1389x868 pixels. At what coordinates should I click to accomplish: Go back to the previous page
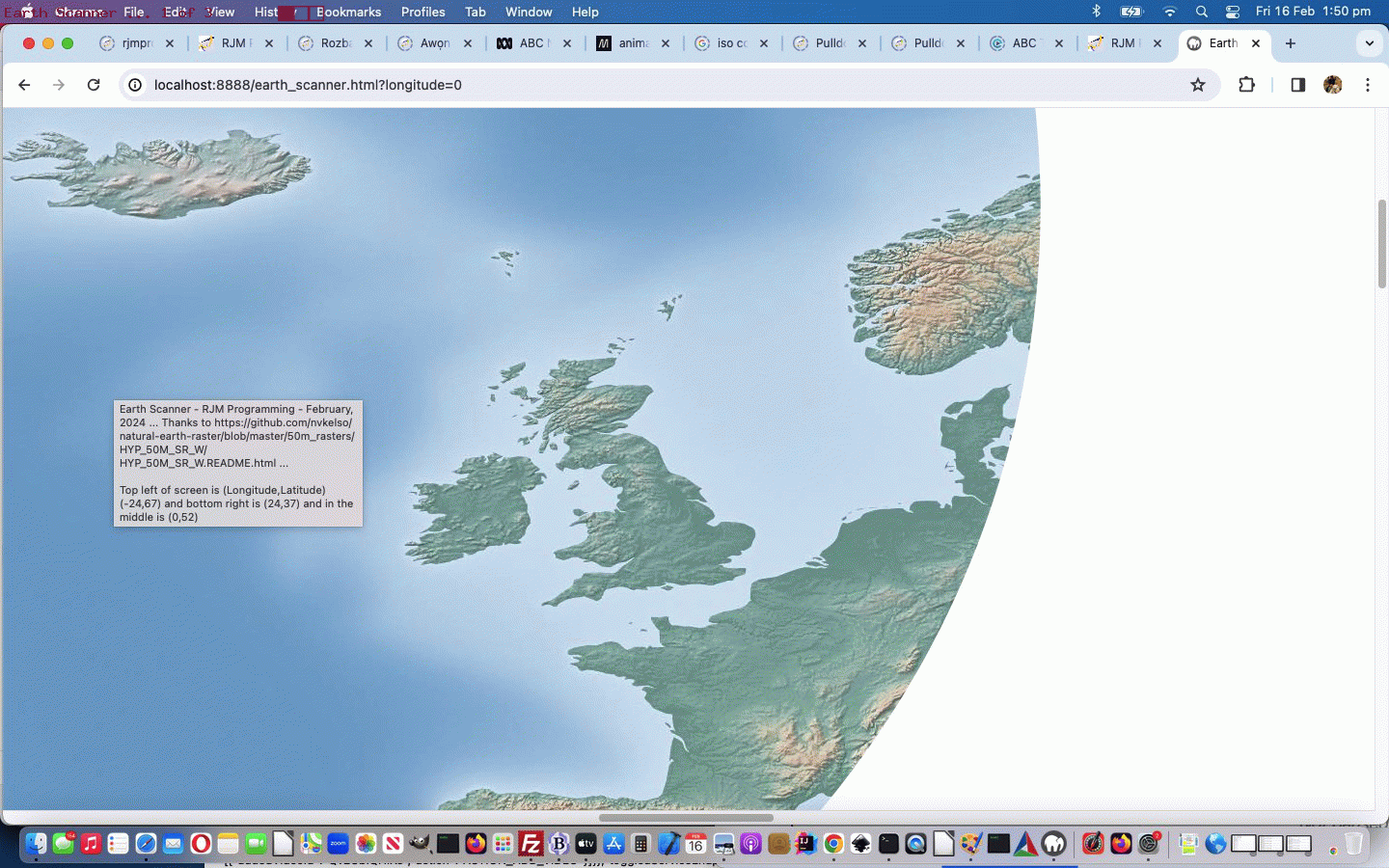(x=24, y=85)
